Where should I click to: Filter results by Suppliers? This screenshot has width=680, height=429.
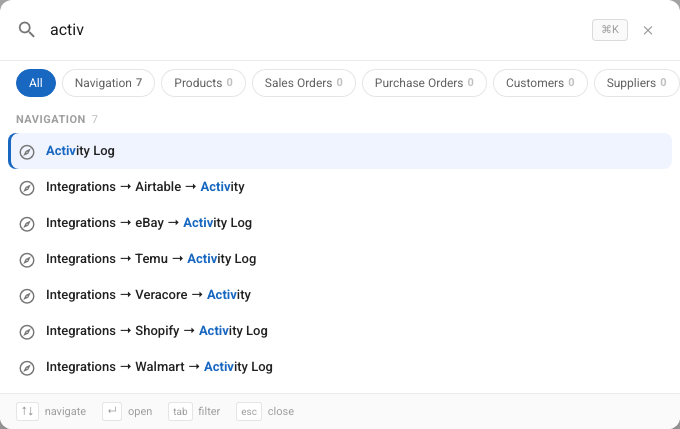pyautogui.click(x=636, y=83)
